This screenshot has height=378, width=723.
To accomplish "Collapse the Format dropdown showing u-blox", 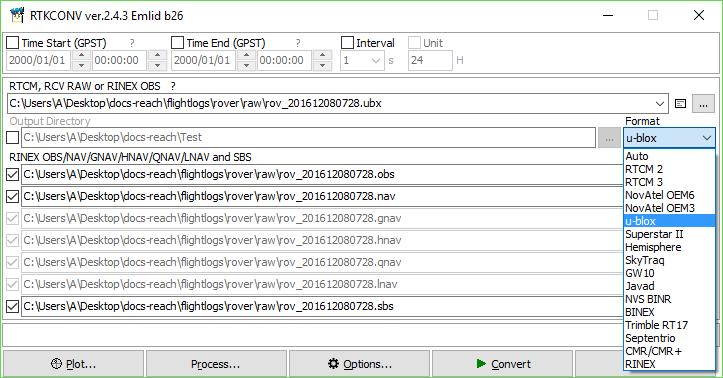I will point(670,138).
